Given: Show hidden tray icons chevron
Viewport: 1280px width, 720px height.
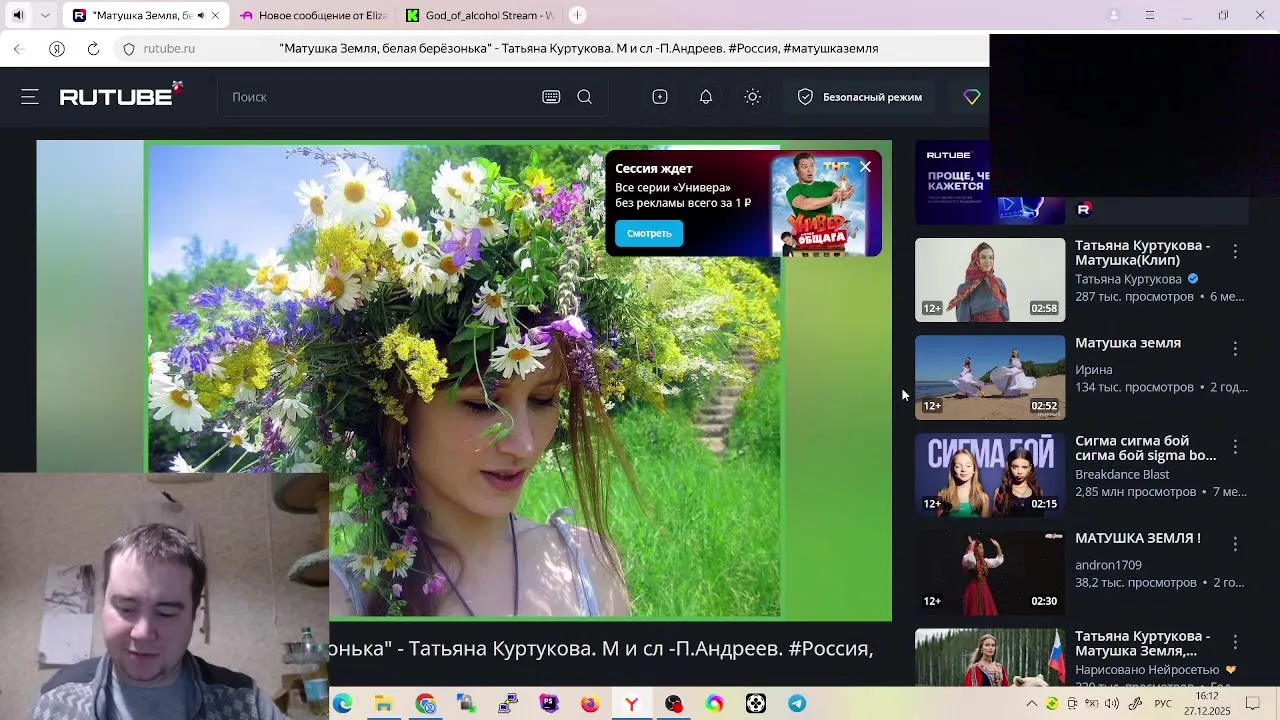Looking at the screenshot, I should (x=1031, y=704).
